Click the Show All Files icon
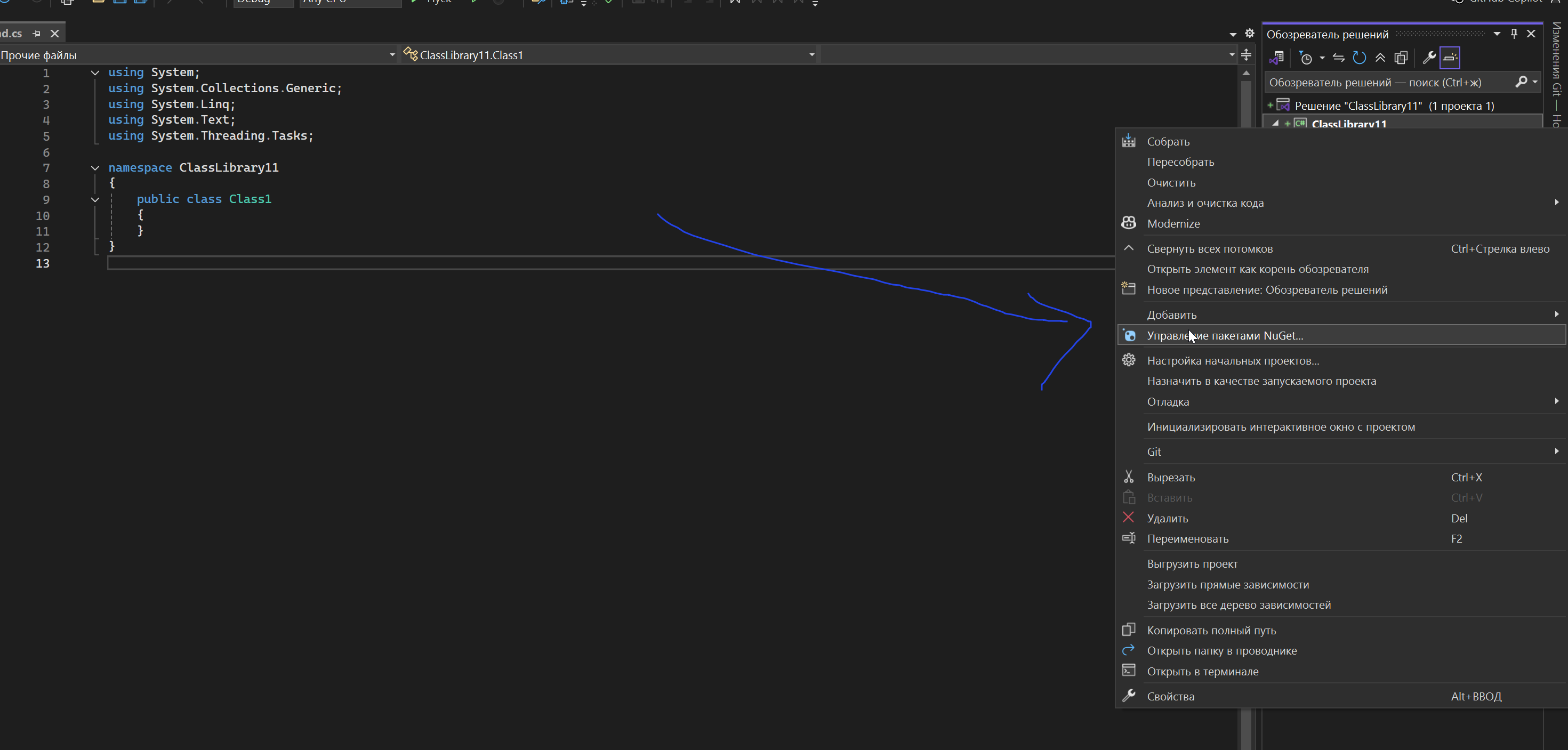The width and height of the screenshot is (1568, 750). tap(1401, 58)
